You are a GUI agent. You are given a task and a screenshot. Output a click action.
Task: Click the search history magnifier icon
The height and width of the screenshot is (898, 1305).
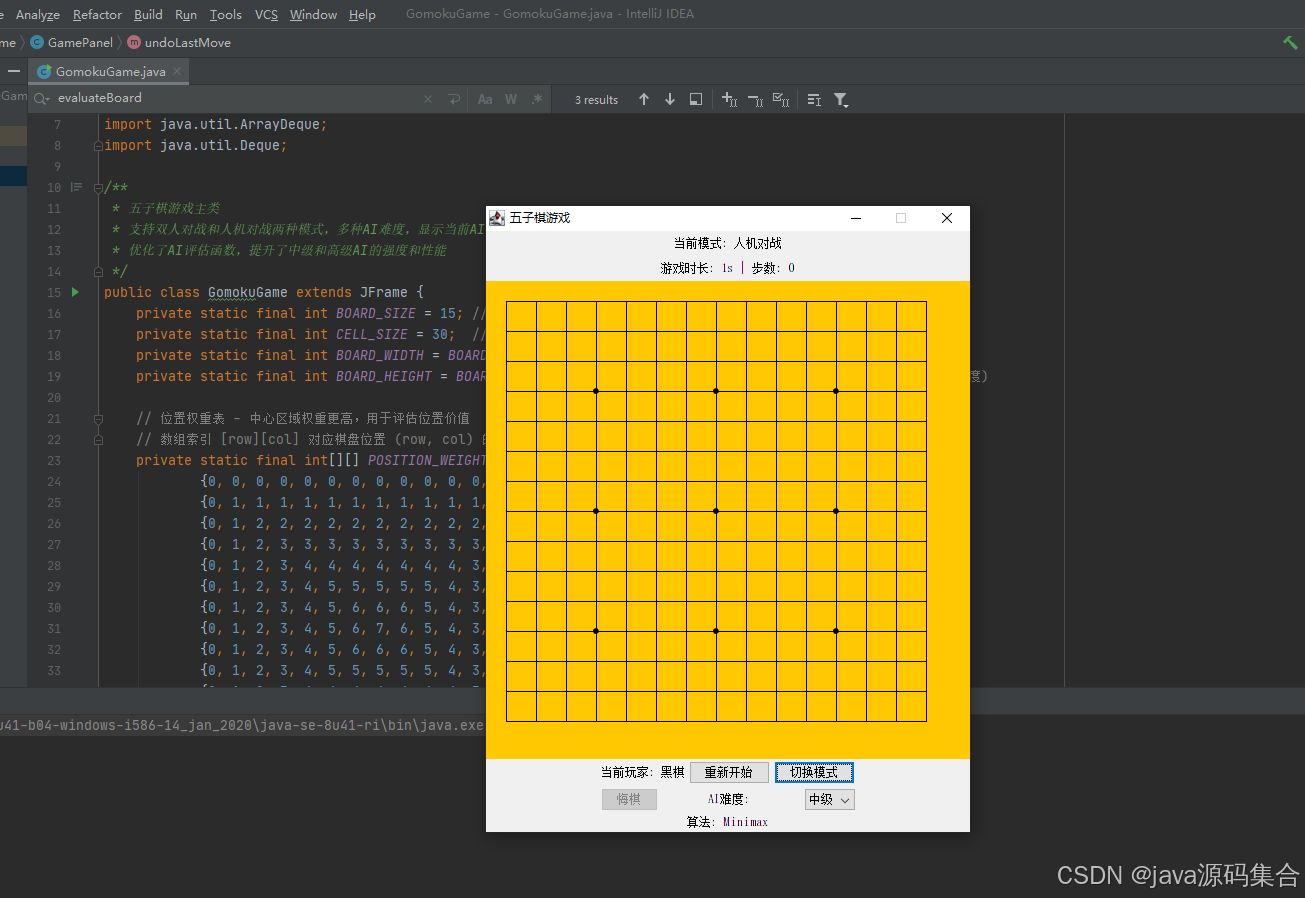tap(41, 98)
